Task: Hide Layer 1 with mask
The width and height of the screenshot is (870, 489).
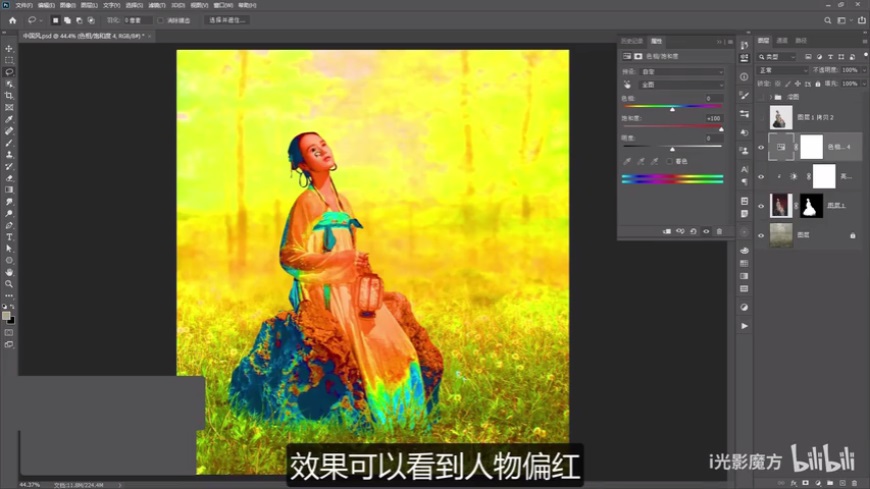Action: [761, 206]
